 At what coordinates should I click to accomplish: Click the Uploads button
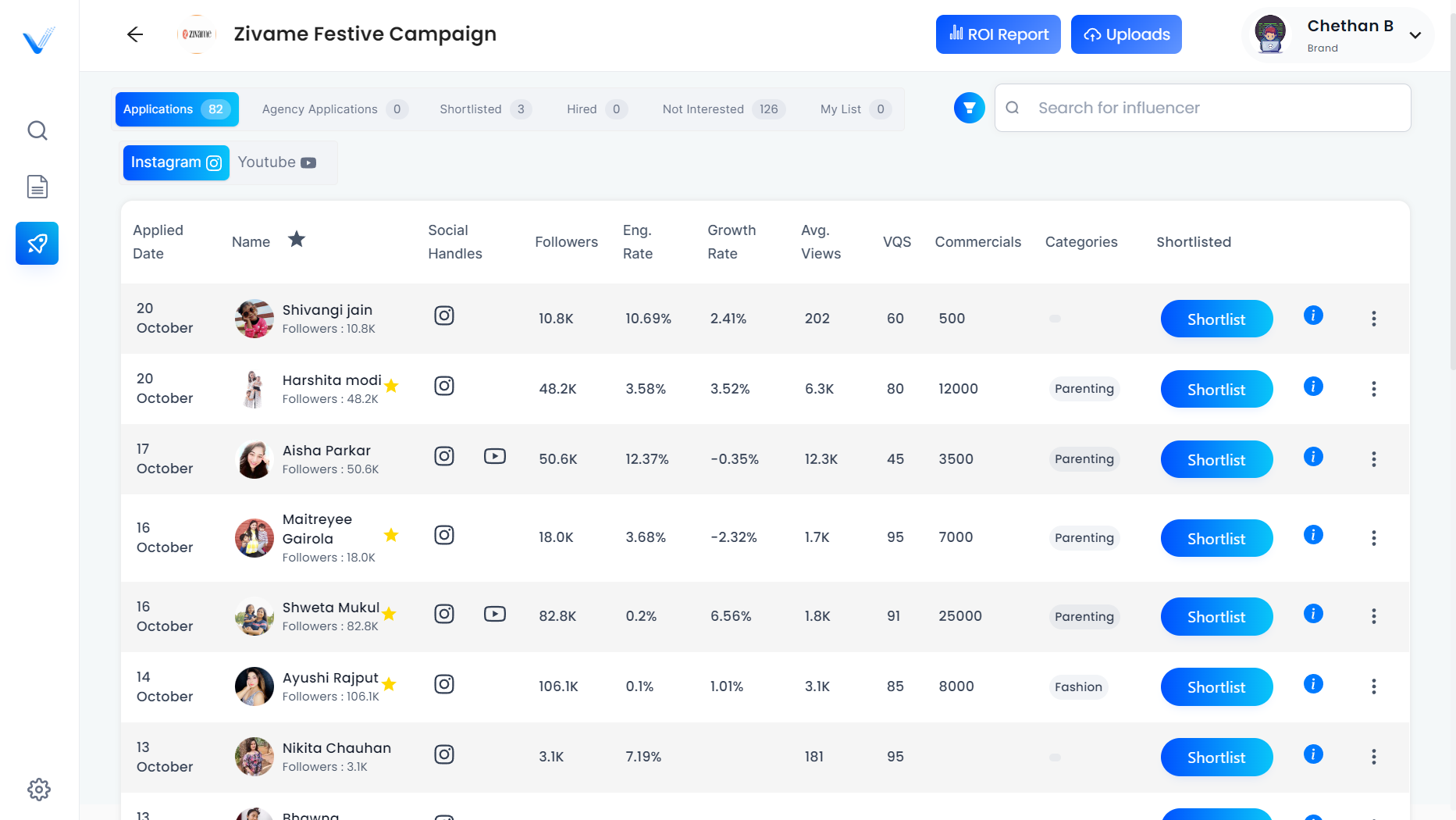click(x=1127, y=34)
